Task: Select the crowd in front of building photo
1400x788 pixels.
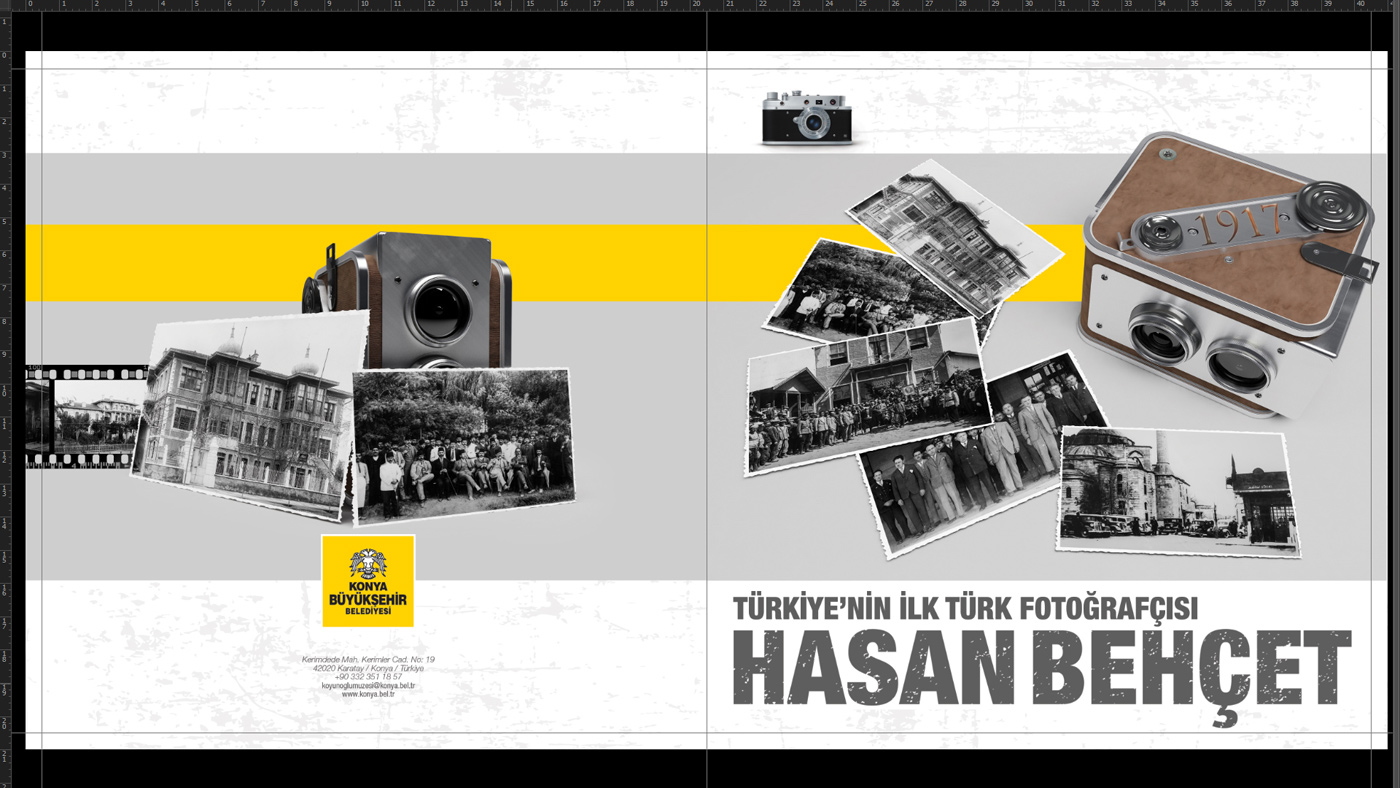Action: [x=868, y=397]
